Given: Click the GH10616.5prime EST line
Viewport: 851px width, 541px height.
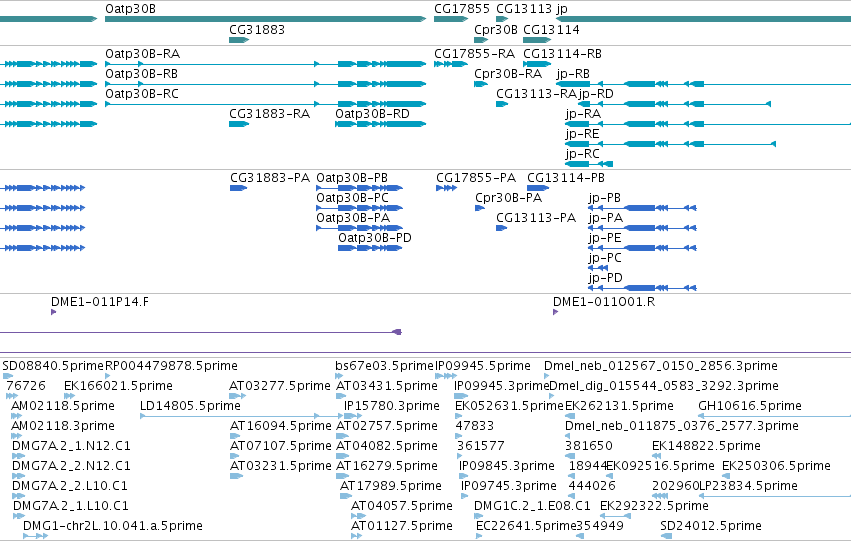Looking at the screenshot, I should (x=774, y=416).
